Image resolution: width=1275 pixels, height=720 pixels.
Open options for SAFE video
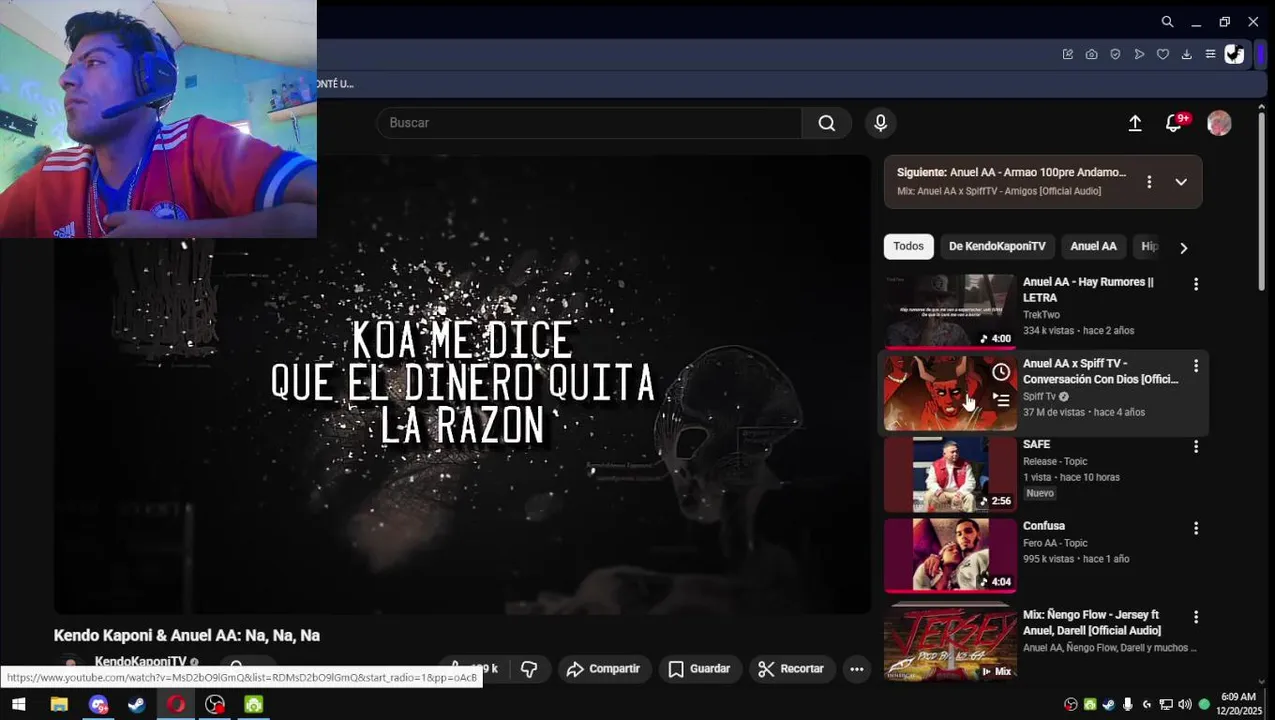1196,447
